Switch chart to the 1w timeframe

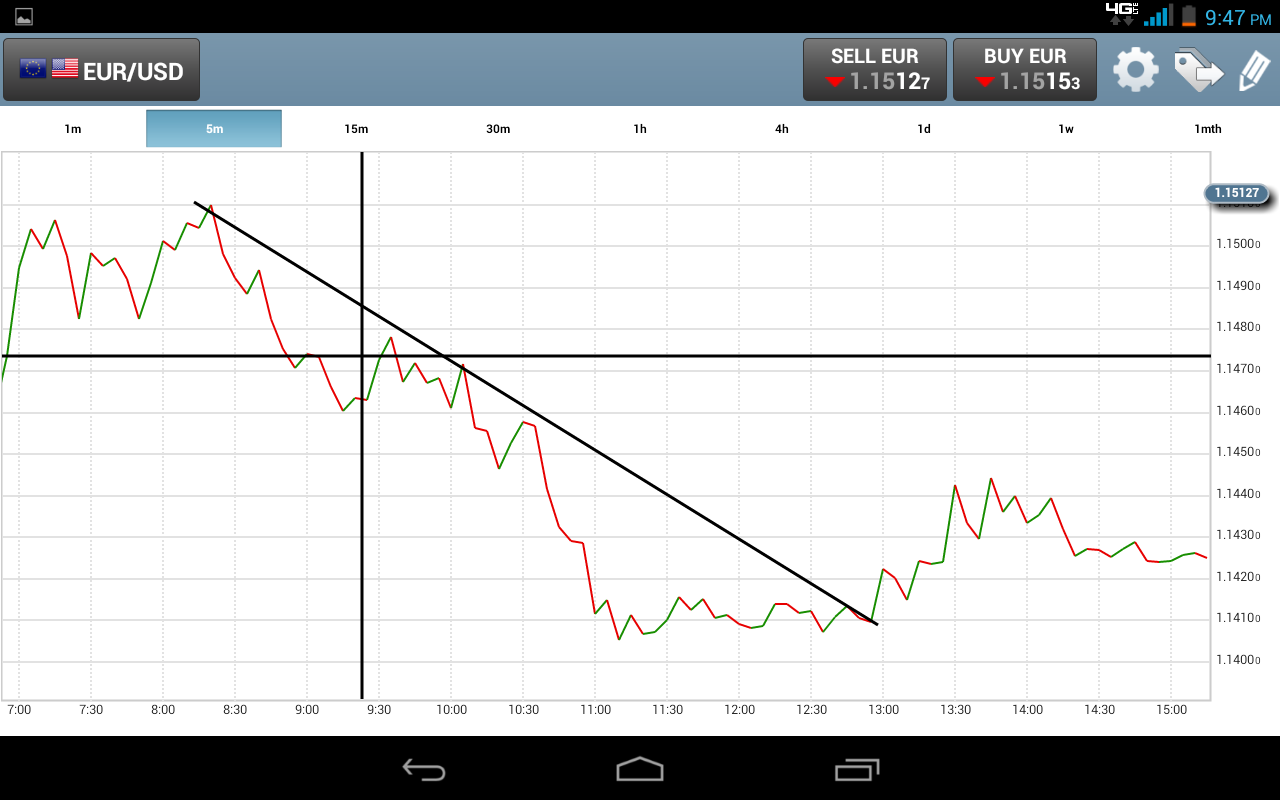click(x=1066, y=129)
